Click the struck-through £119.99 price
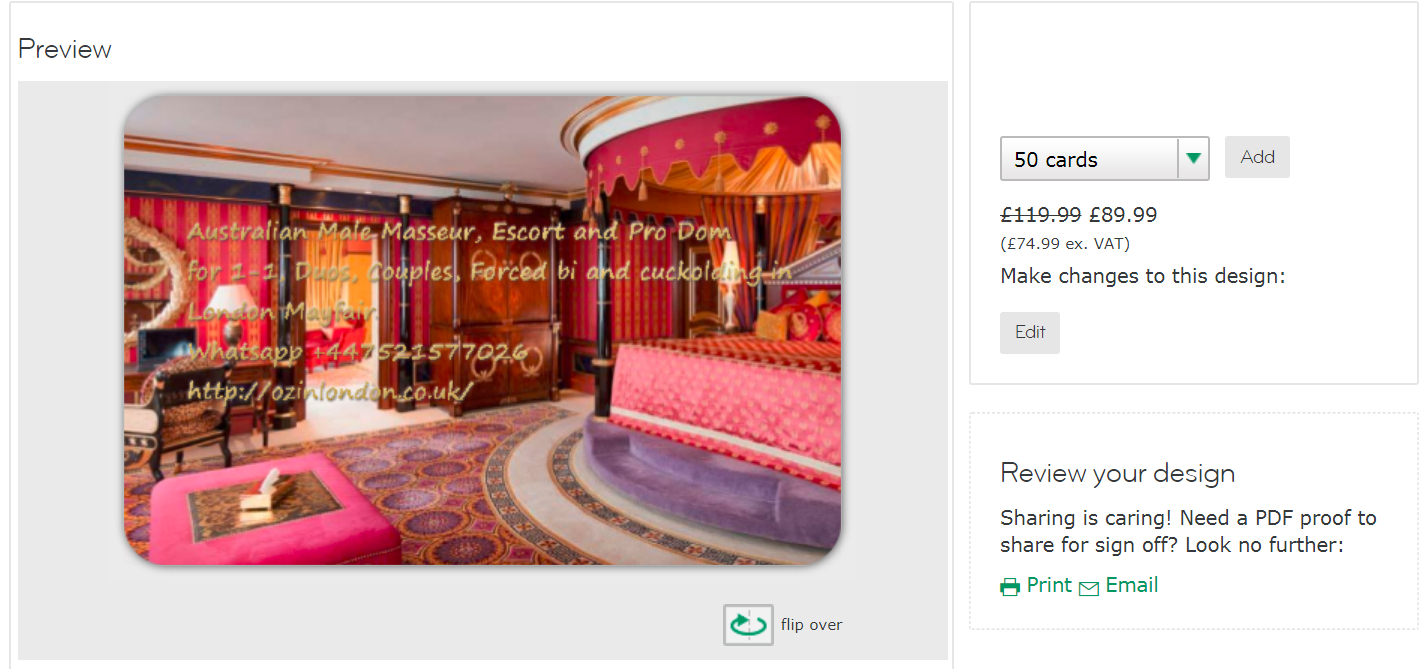Image resolution: width=1422 pixels, height=669 pixels. click(x=1041, y=214)
